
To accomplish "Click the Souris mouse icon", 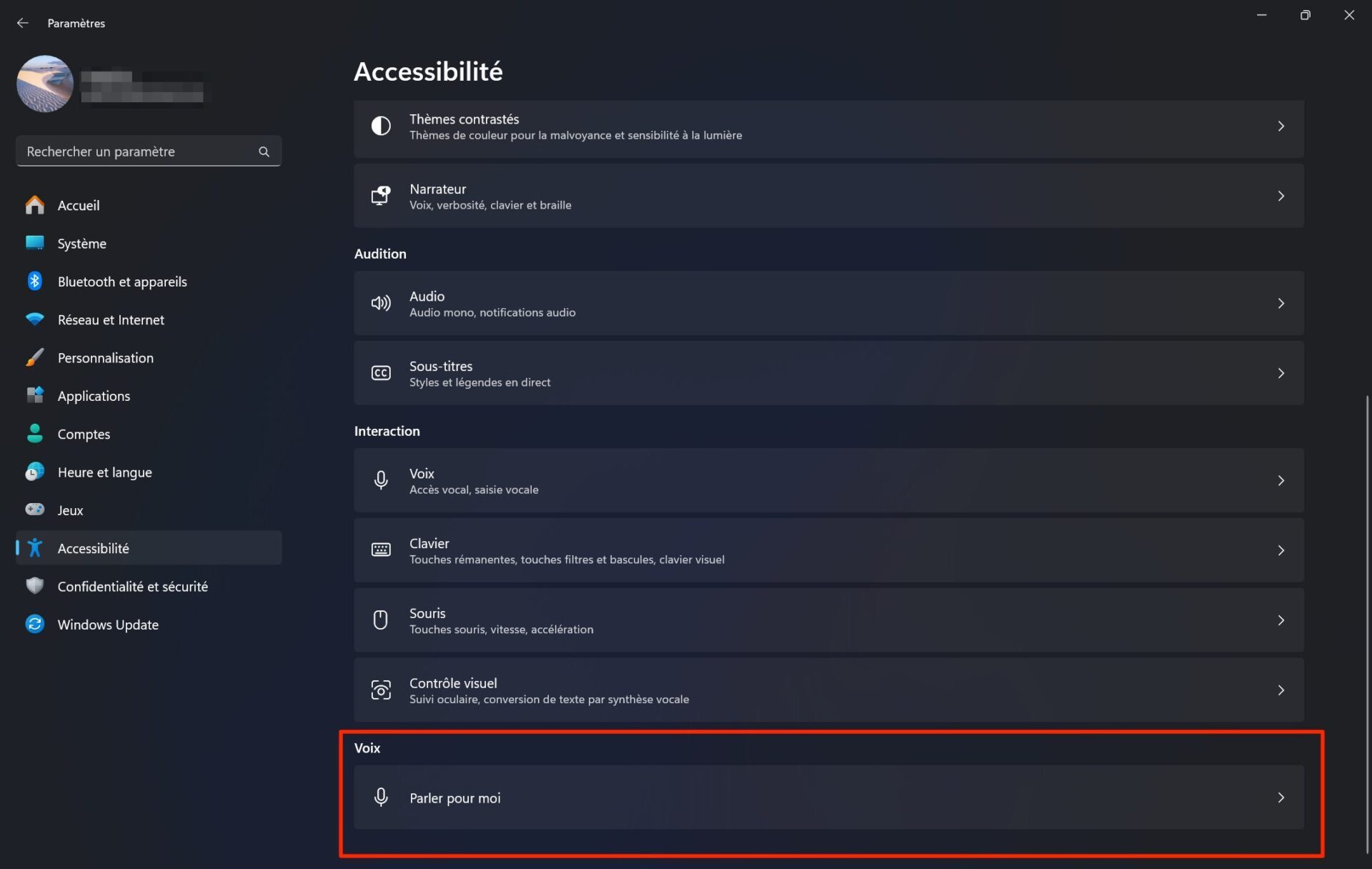I will 381,620.
